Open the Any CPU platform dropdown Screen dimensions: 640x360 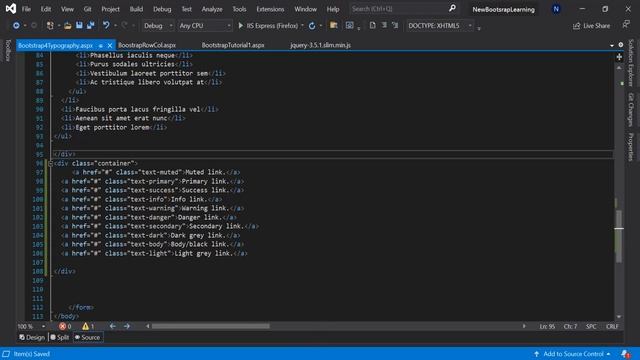[204, 26]
